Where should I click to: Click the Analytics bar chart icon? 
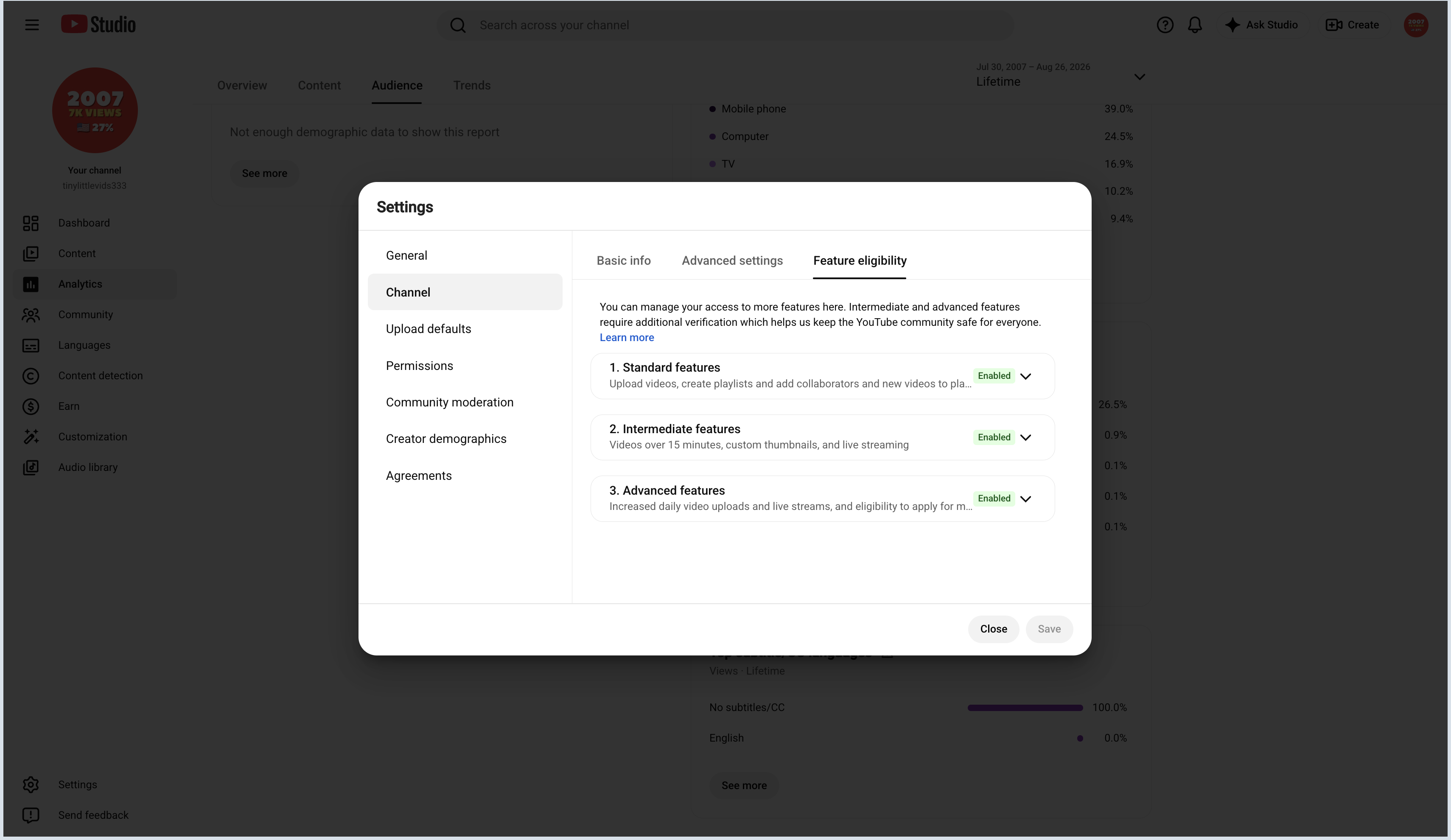click(x=31, y=284)
